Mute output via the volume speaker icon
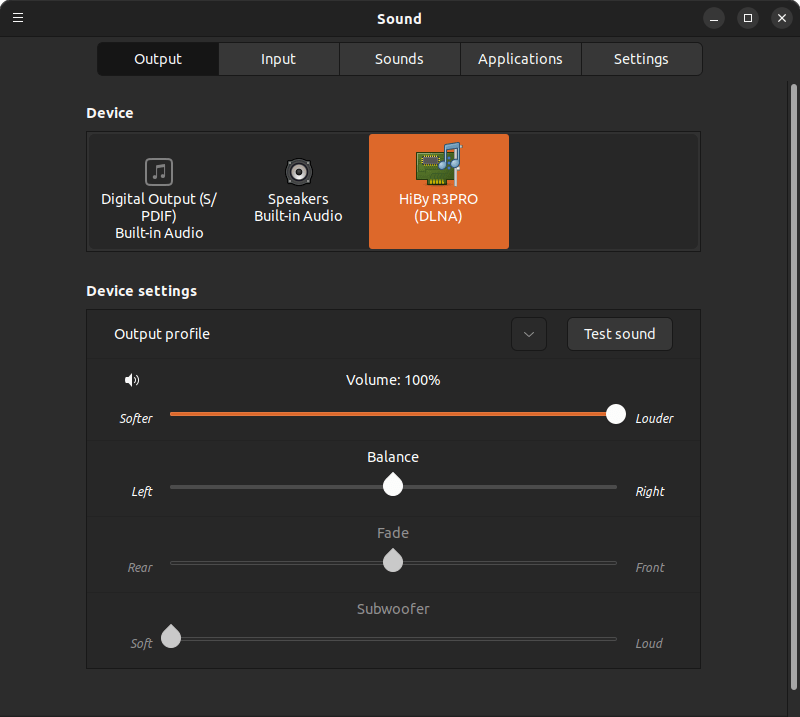This screenshot has height=717, width=800. 132,380
